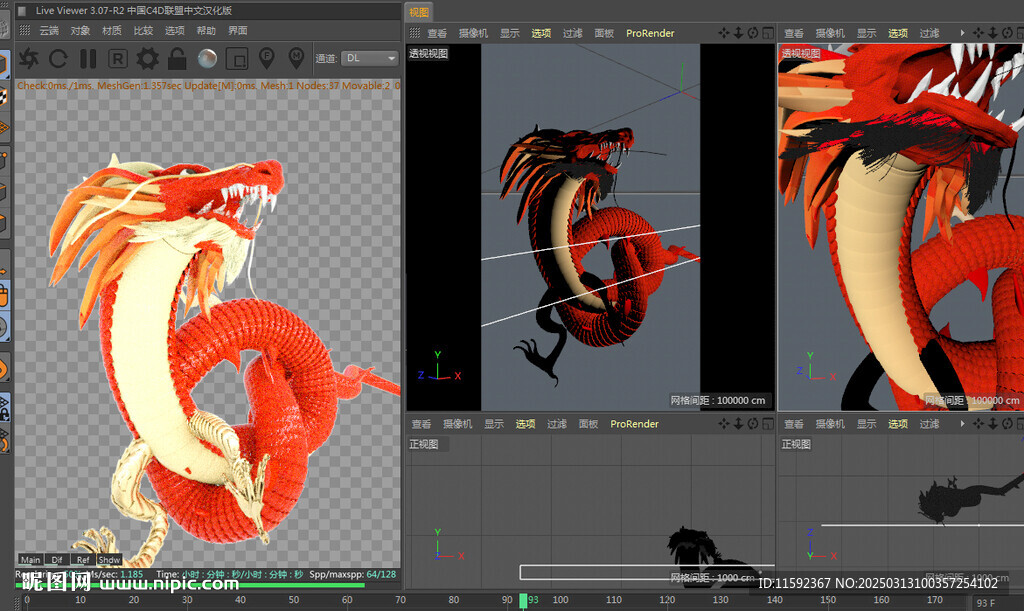Viewport: 1024px width, 611px height.
Task: Click move-camera icon in top-right viewport
Action: (x=978, y=33)
